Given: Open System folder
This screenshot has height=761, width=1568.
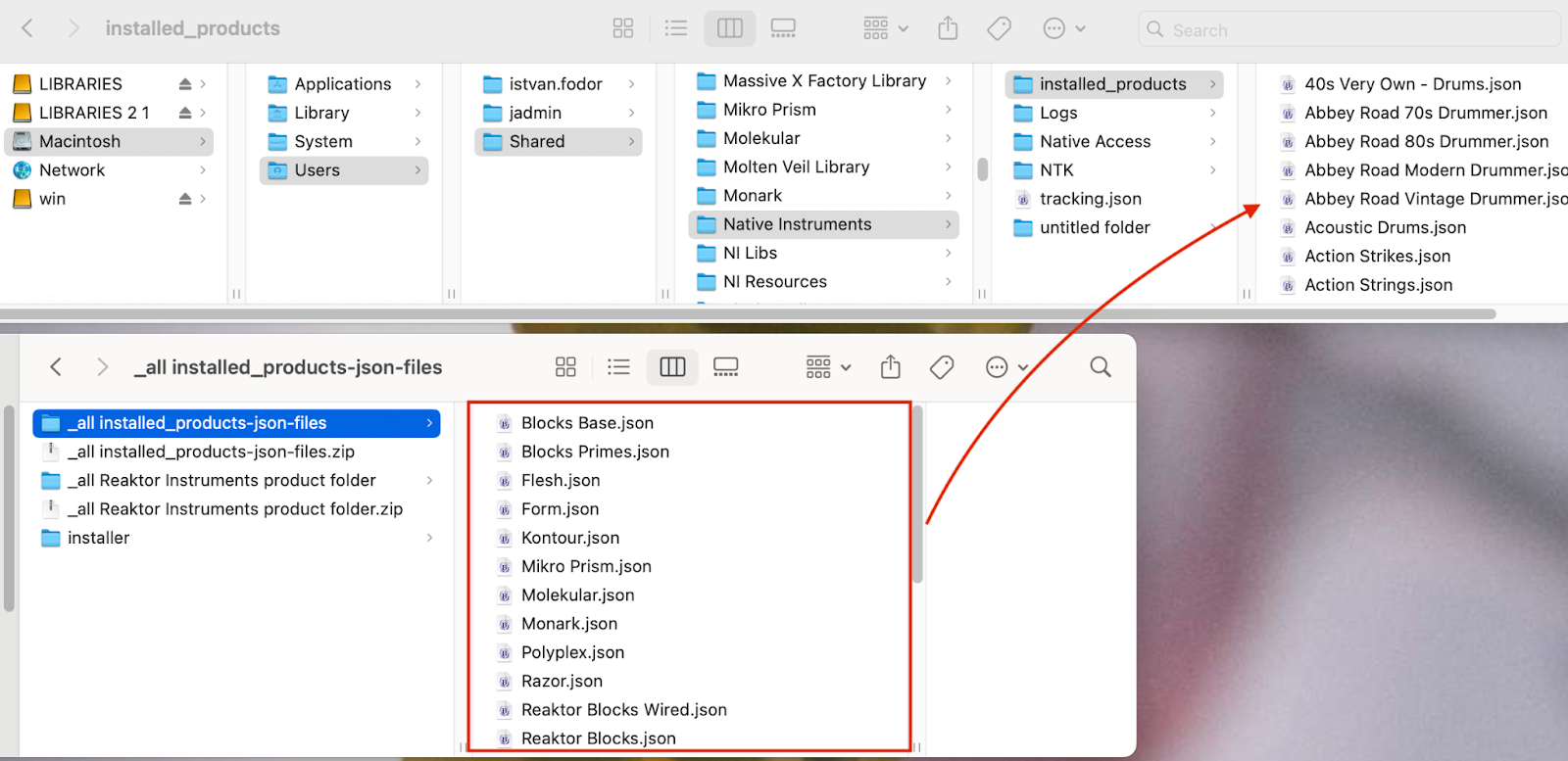Looking at the screenshot, I should [344, 142].
